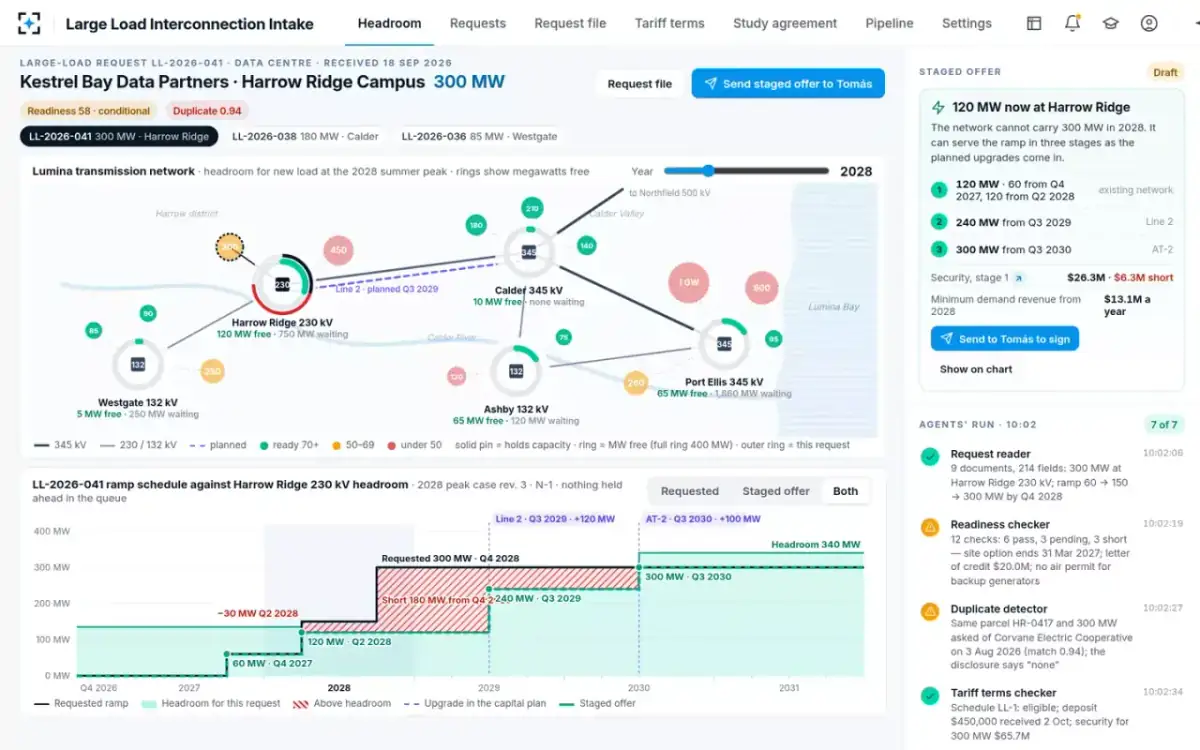This screenshot has height=750, width=1200.
Task: Open security stage 1 arrow link icon
Action: pyautogui.click(x=1019, y=278)
